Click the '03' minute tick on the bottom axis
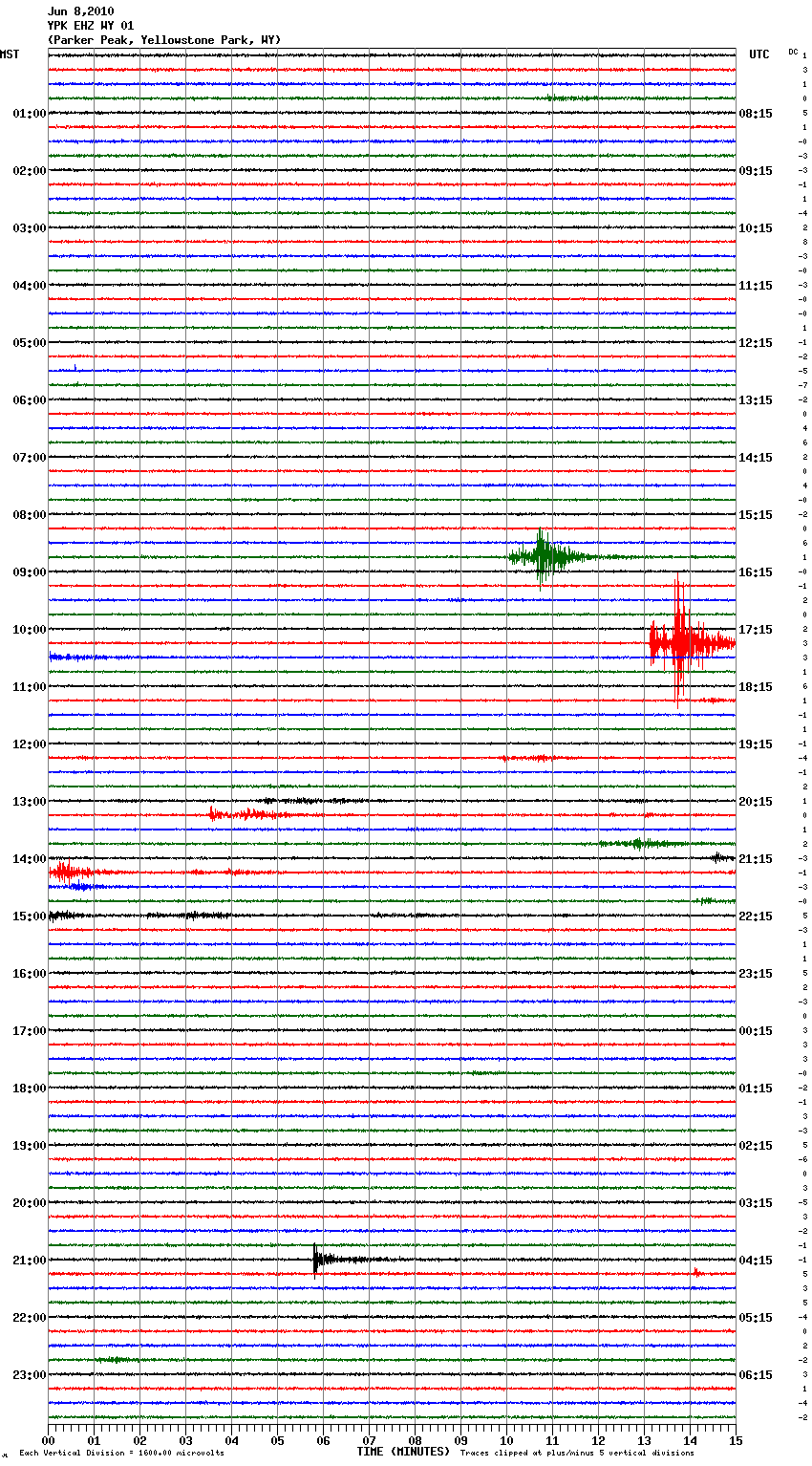The image size is (812, 1466). (185, 1440)
